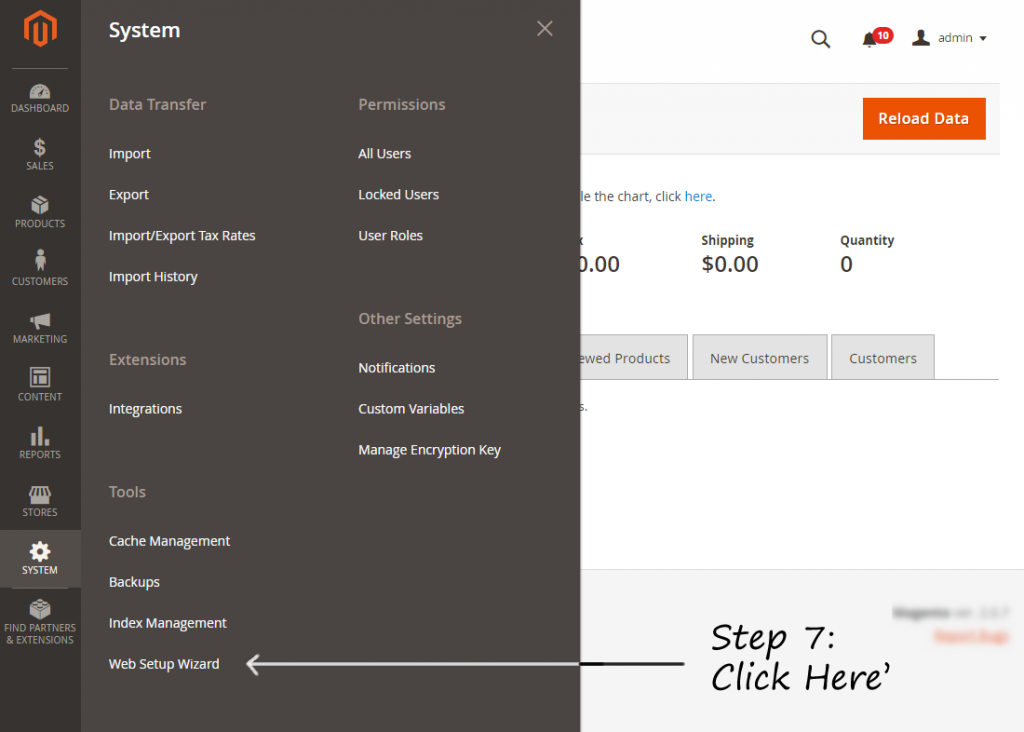The height and width of the screenshot is (732, 1024).
Task: Follow the 'here' chart link
Action: pyautogui.click(x=698, y=197)
